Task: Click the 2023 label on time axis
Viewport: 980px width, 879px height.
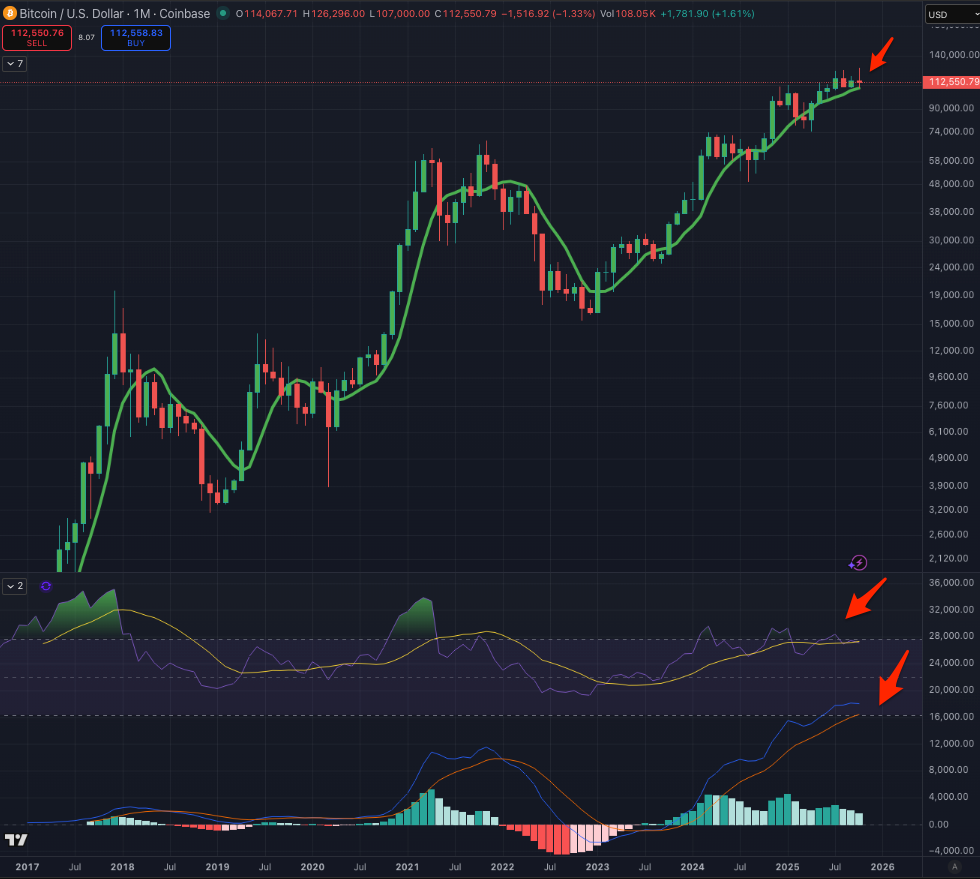Action: point(598,866)
